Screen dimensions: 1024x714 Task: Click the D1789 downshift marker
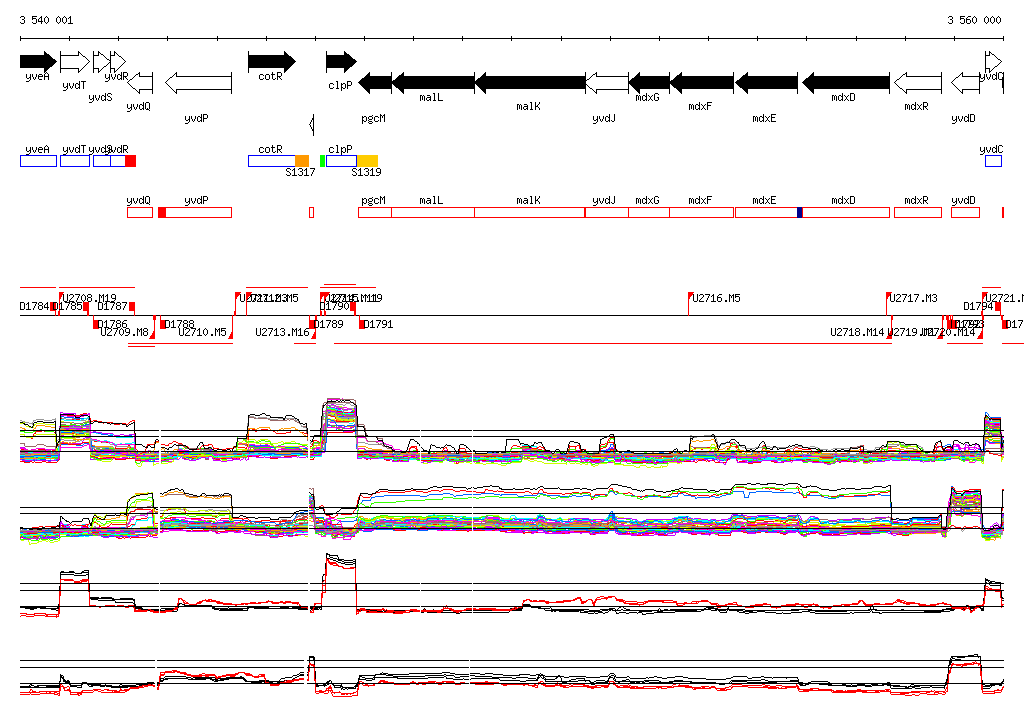tap(313, 324)
